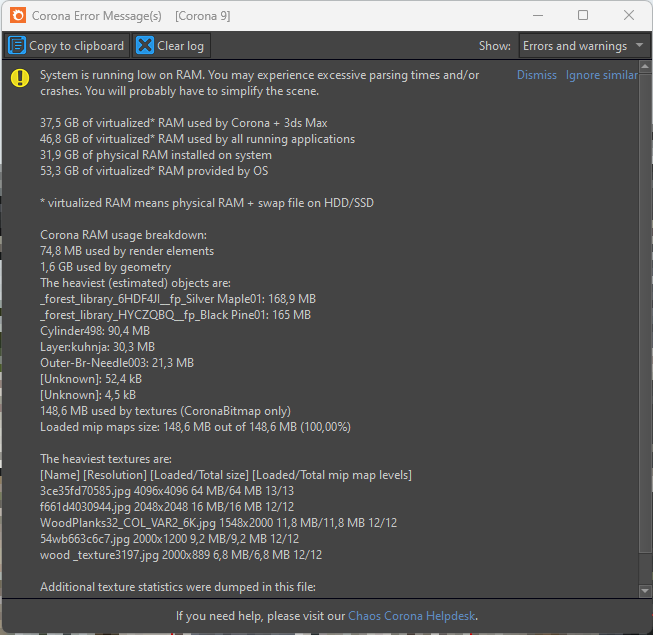Click the f661d4030944.jpg texture row
Screen dimensions: 653x635
[167, 507]
